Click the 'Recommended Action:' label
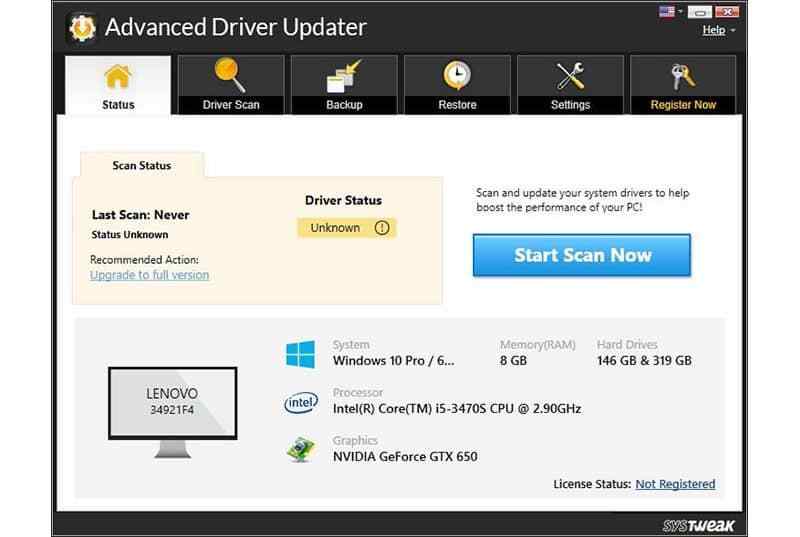Screen dimensions: 800x537 click(144, 260)
